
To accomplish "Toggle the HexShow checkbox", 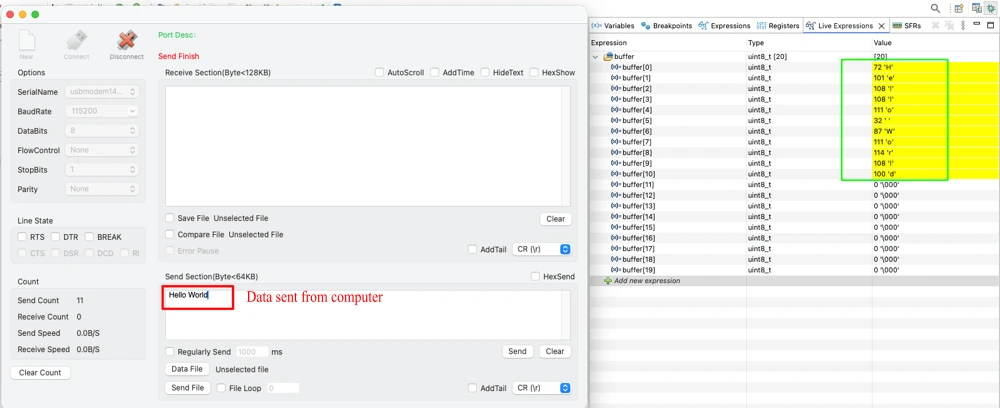I will pos(535,73).
